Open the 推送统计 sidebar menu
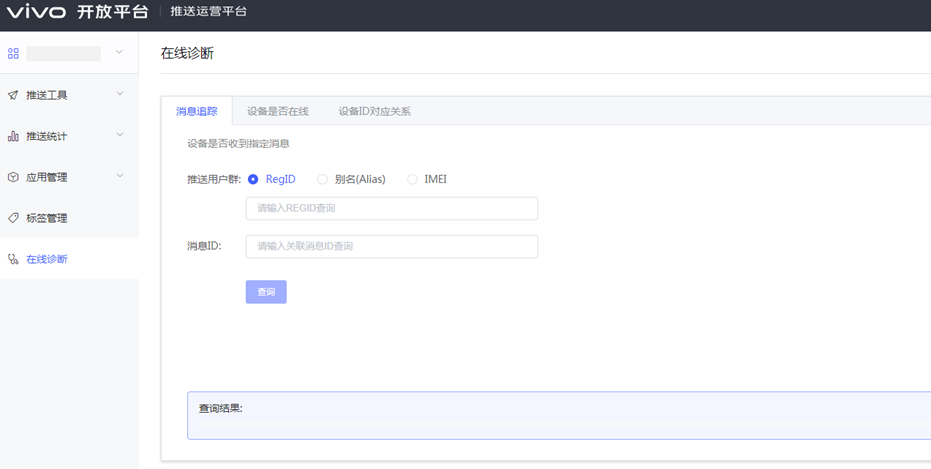The image size is (931, 469). pos(69,136)
